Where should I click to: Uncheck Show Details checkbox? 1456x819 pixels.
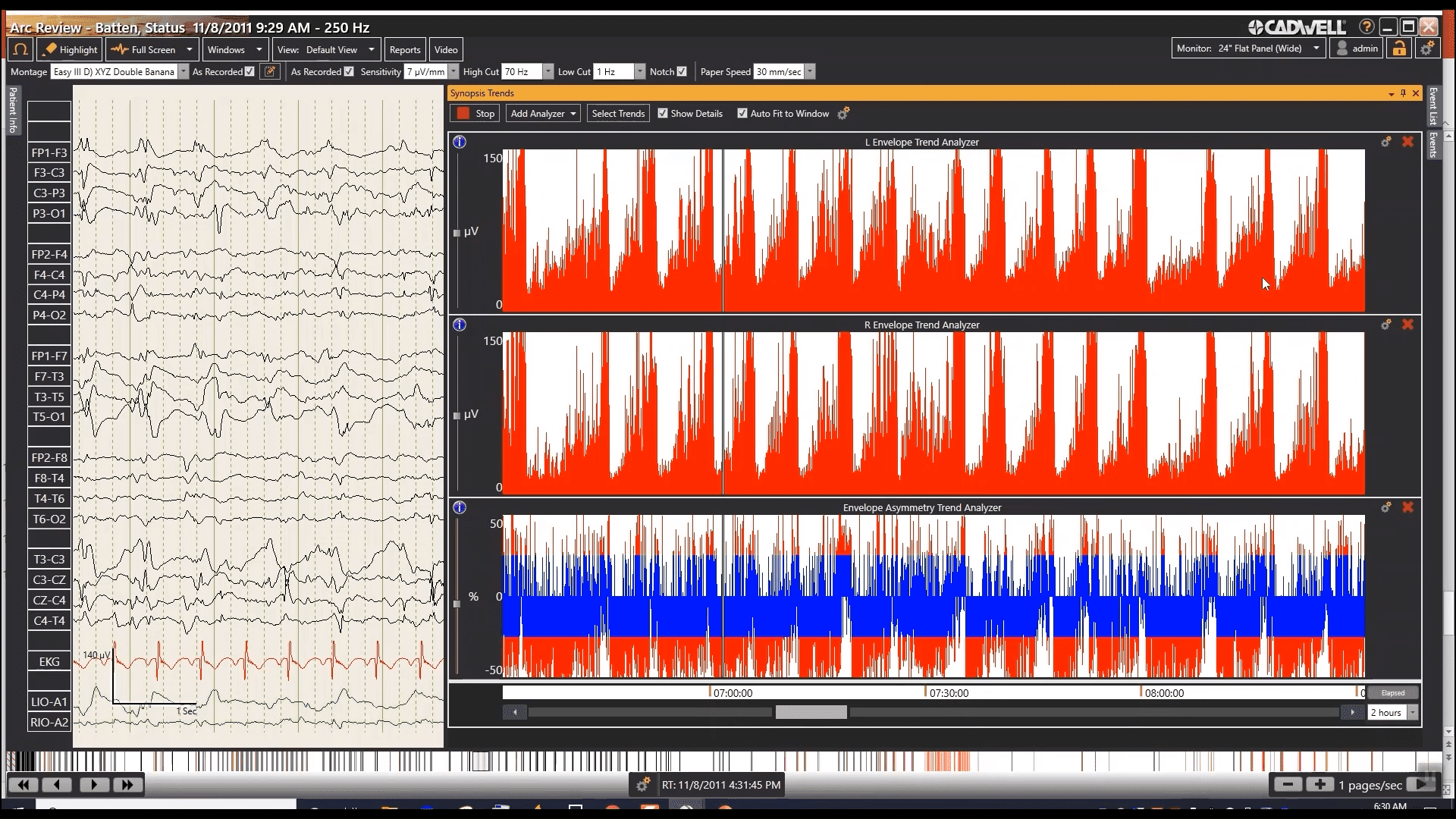(x=663, y=114)
